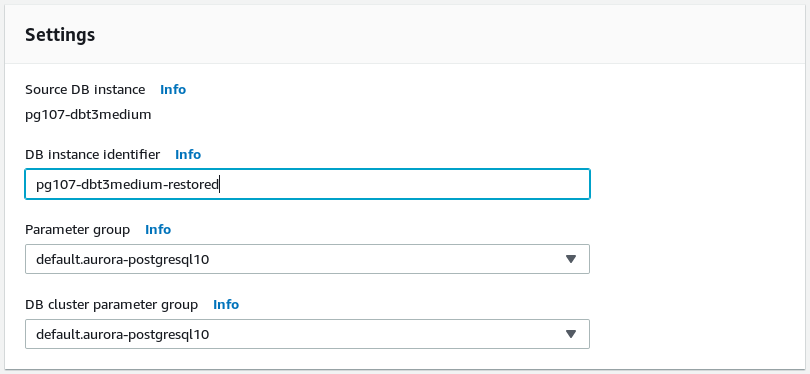This screenshot has height=374, width=810.
Task: Open Info link beside DB instance identifier
Action: 188,154
